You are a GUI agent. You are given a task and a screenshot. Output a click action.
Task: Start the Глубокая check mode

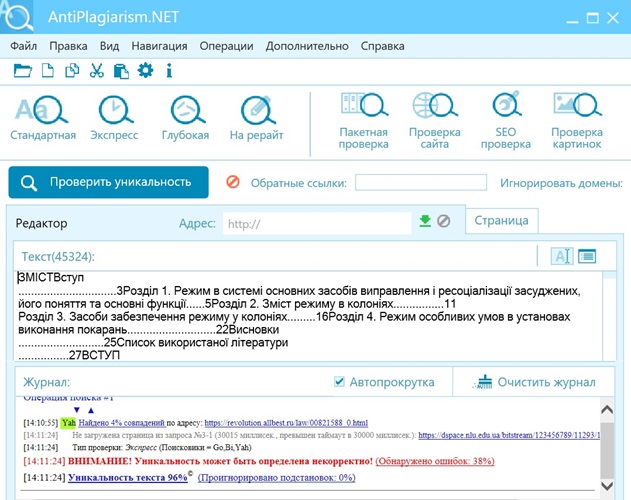tap(186, 118)
